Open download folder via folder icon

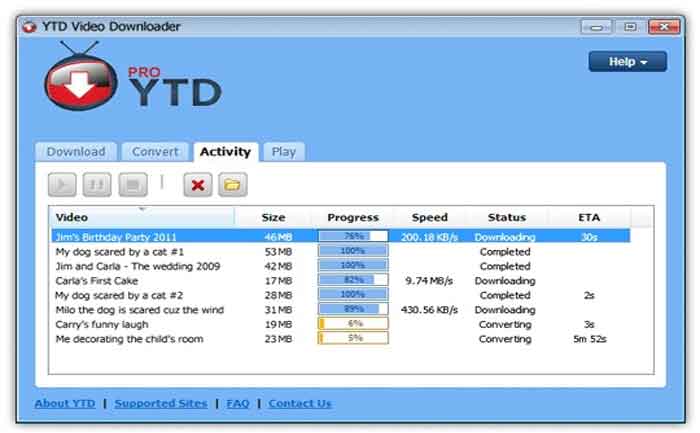(x=233, y=185)
